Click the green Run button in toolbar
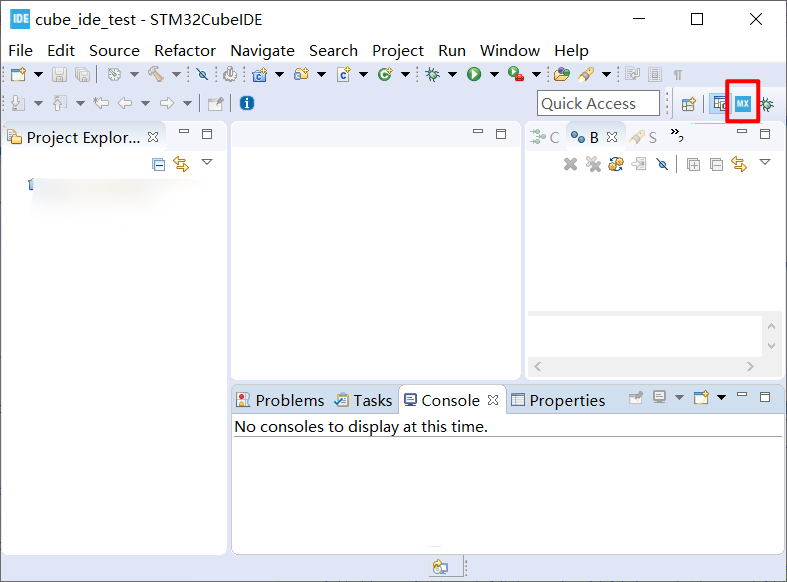The width and height of the screenshot is (787, 582). tap(474, 74)
